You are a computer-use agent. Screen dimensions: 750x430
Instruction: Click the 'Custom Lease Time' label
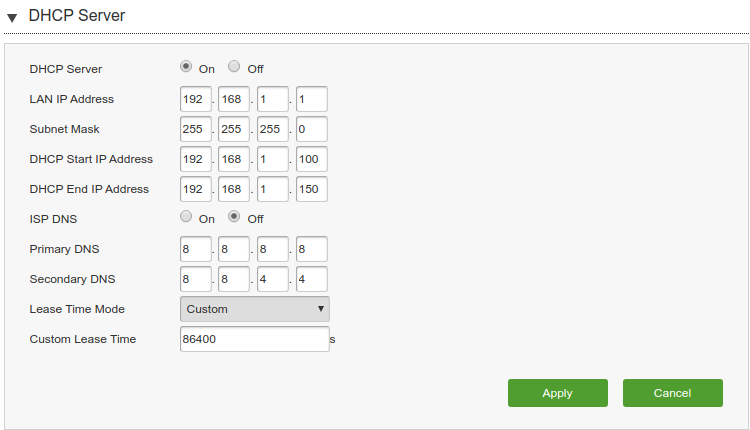click(83, 339)
